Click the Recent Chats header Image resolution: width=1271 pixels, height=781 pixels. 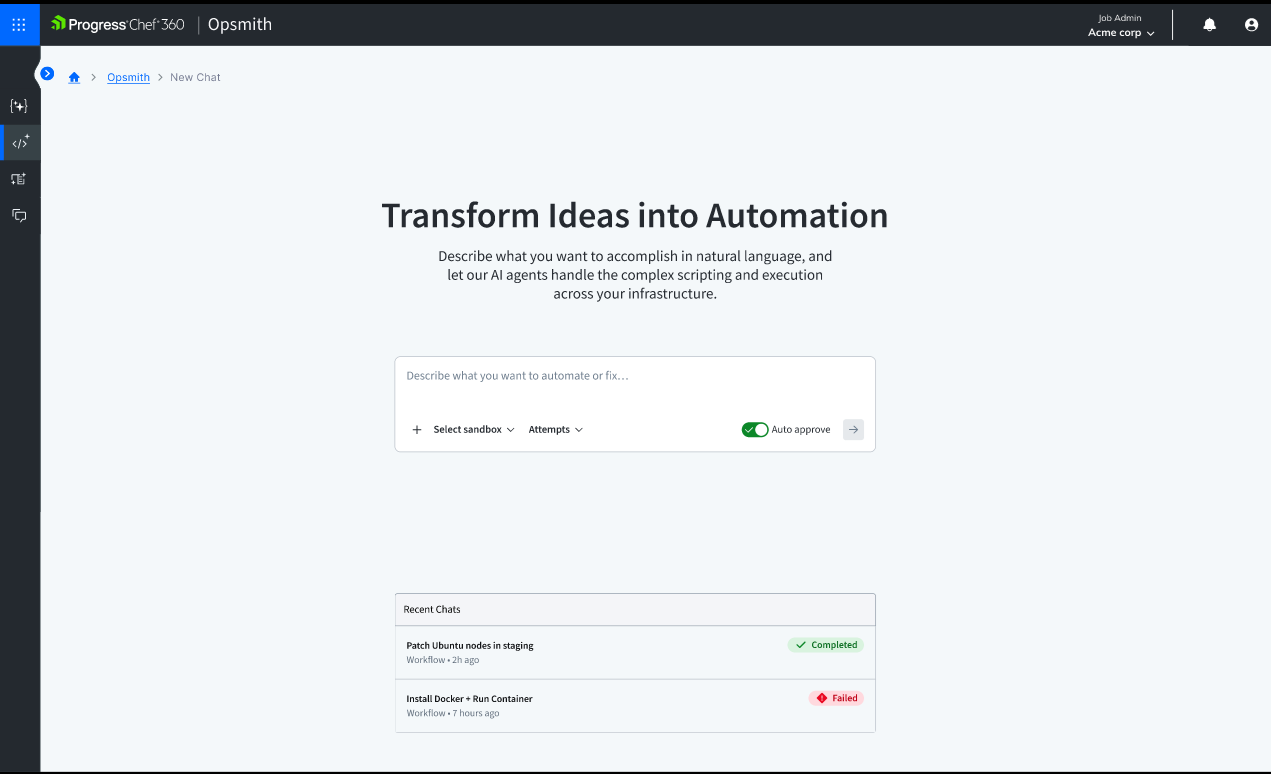pyautogui.click(x=635, y=609)
